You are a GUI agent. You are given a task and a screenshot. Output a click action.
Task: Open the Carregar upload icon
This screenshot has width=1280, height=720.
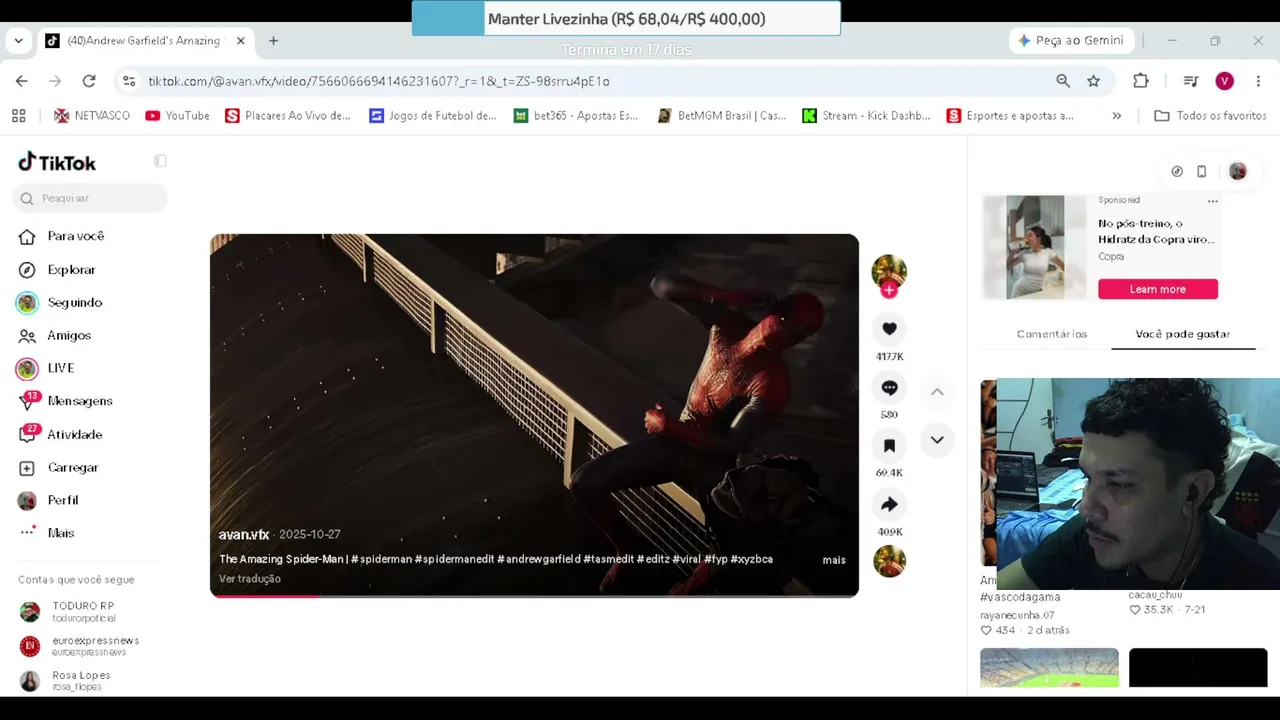[x=27, y=468]
